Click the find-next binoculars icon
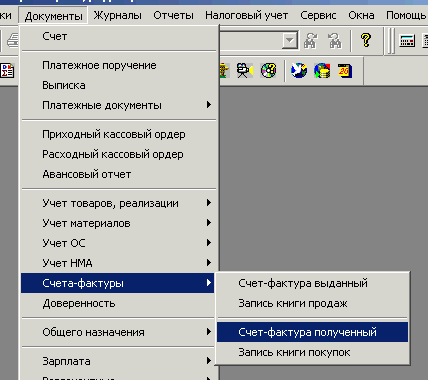Image resolution: width=428 pixels, height=380 pixels. 311,41
